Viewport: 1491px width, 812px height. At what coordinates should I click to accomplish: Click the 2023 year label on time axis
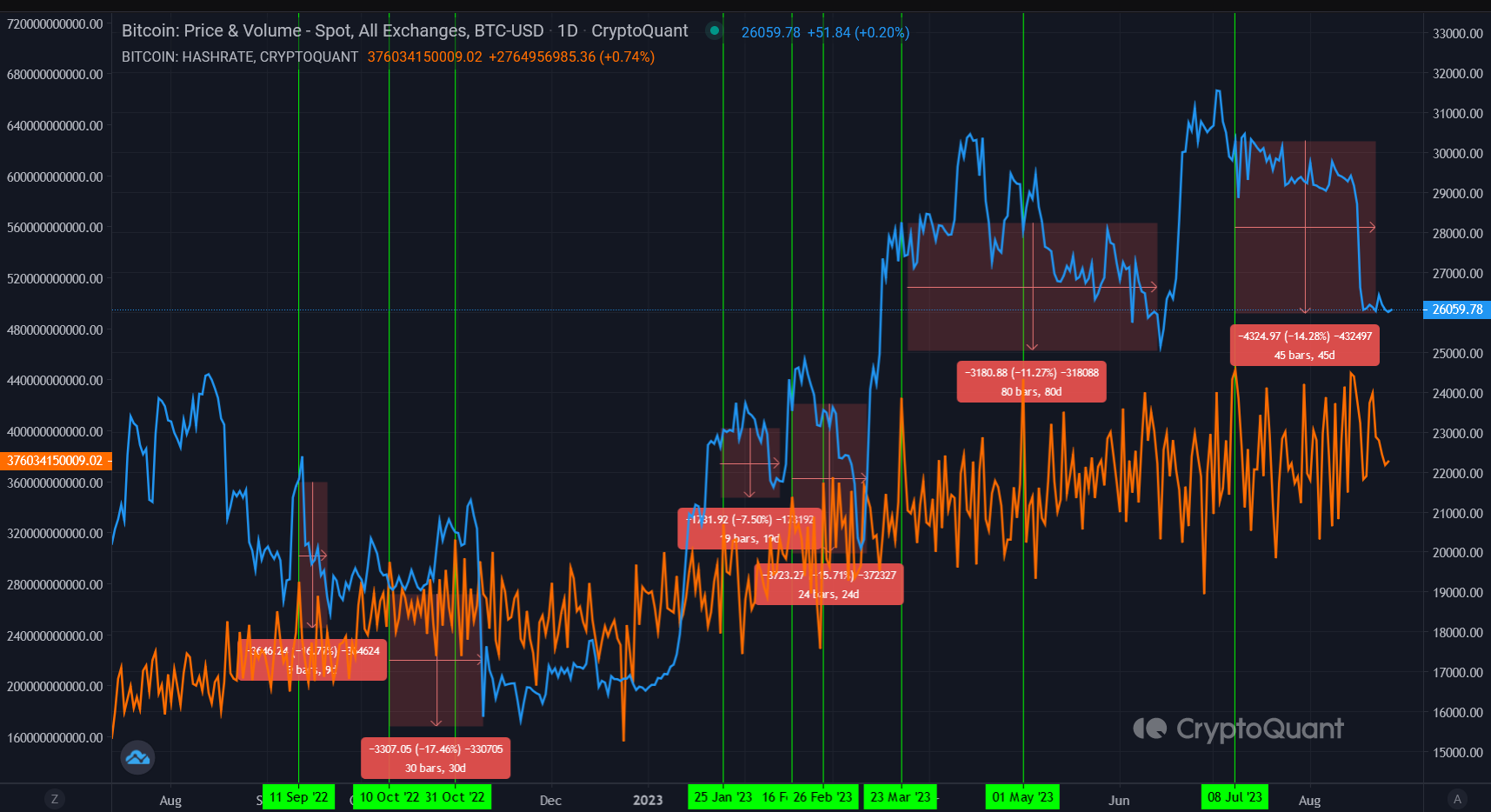[648, 800]
